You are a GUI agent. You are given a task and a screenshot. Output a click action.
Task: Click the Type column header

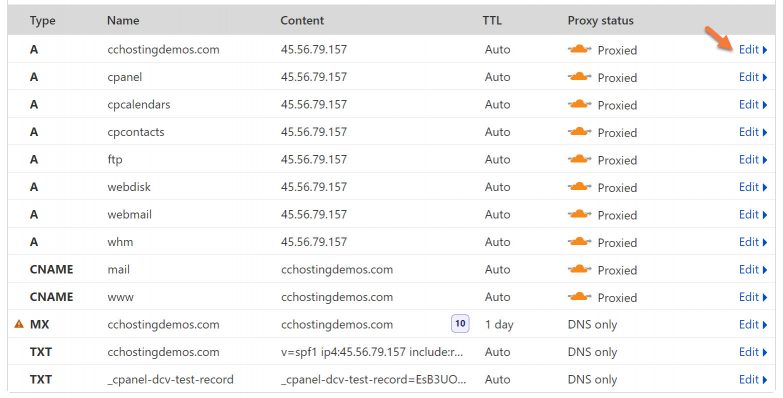click(42, 20)
